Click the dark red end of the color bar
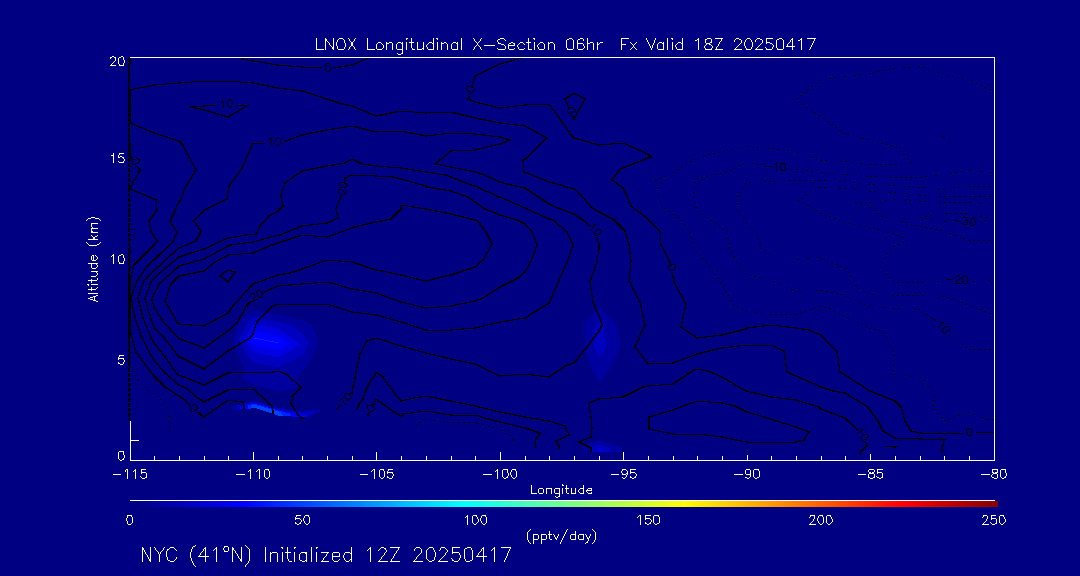The height and width of the screenshot is (576, 1080). coord(988,504)
